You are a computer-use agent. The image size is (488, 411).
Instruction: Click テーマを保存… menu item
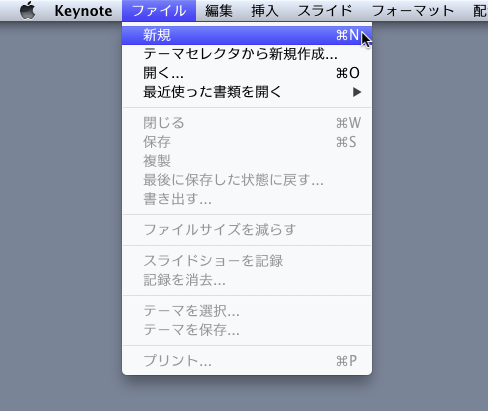click(x=247, y=330)
